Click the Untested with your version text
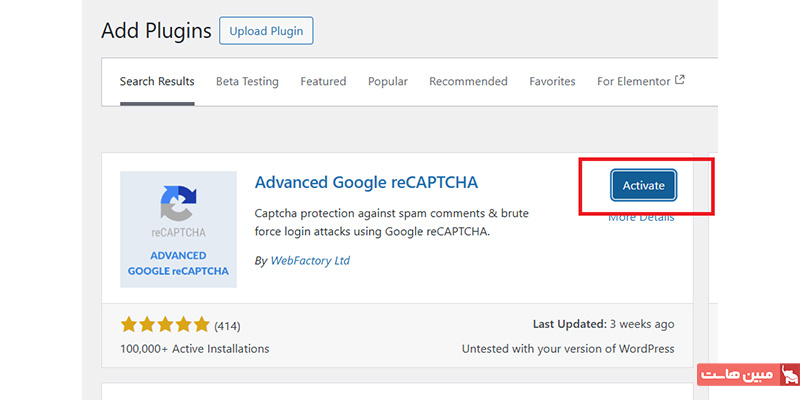Image resolution: width=800 pixels, height=400 pixels. tap(568, 349)
